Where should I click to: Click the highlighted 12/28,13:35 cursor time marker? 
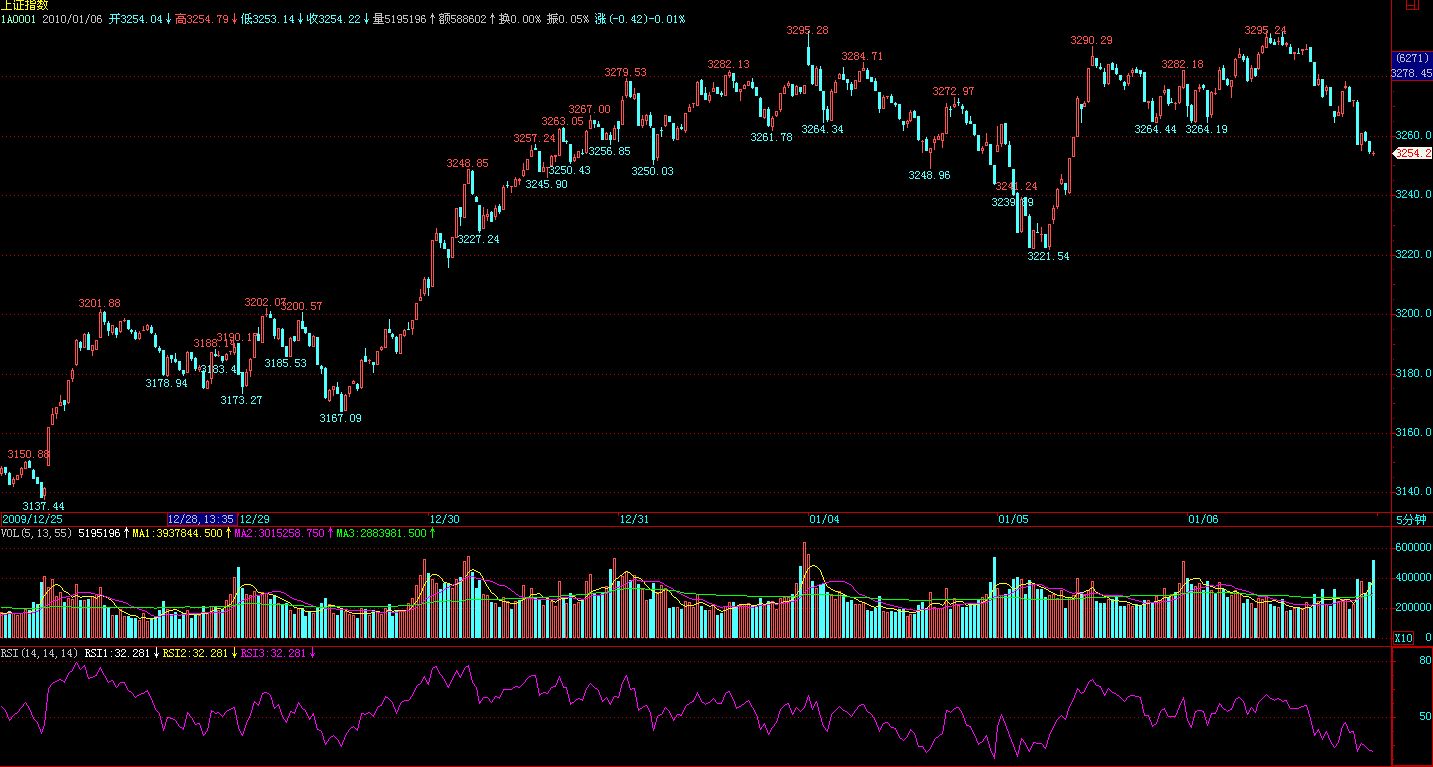(202, 519)
